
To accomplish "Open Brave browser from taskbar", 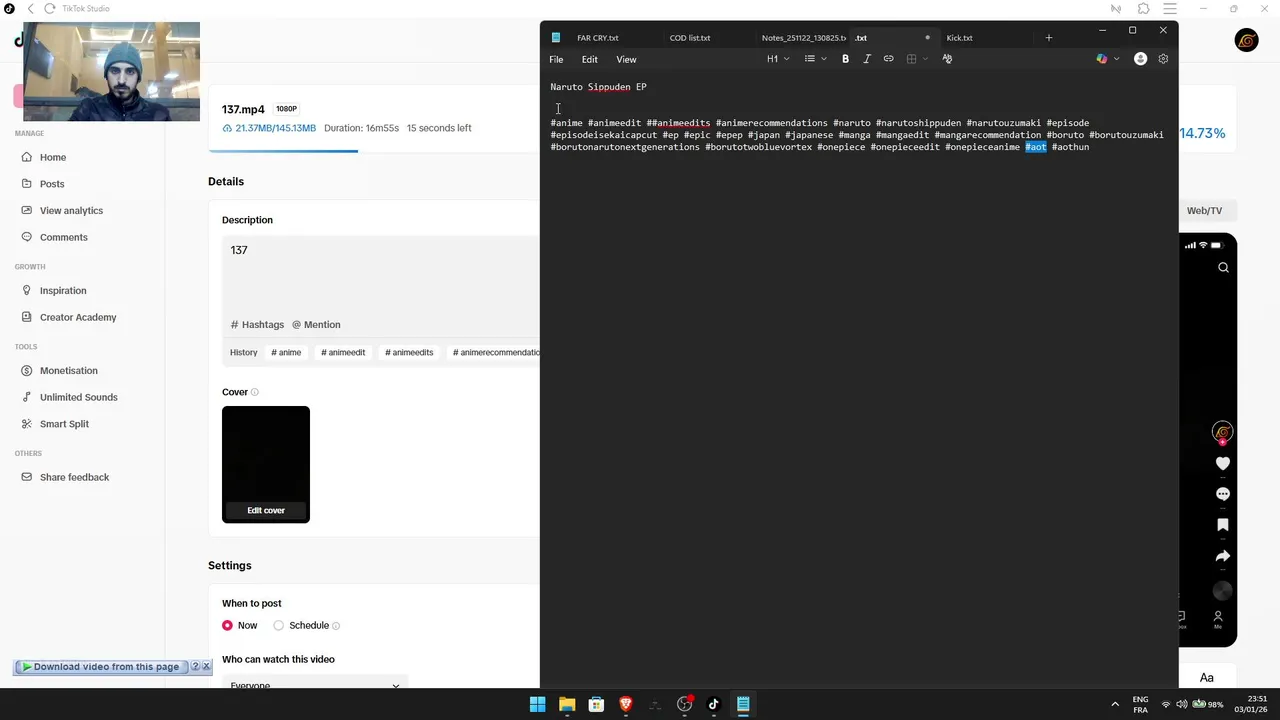I will (x=626, y=704).
